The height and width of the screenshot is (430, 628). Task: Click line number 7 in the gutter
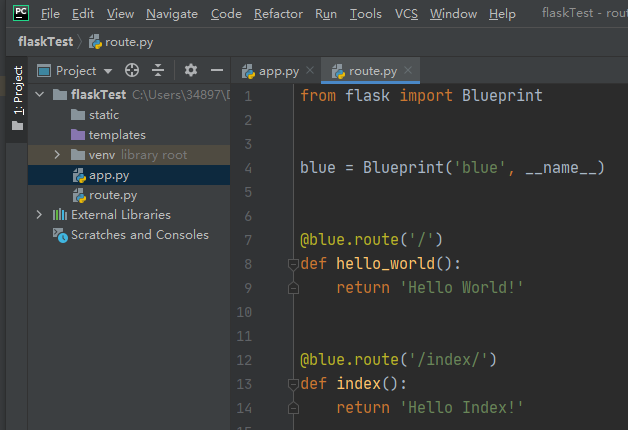tap(248, 240)
